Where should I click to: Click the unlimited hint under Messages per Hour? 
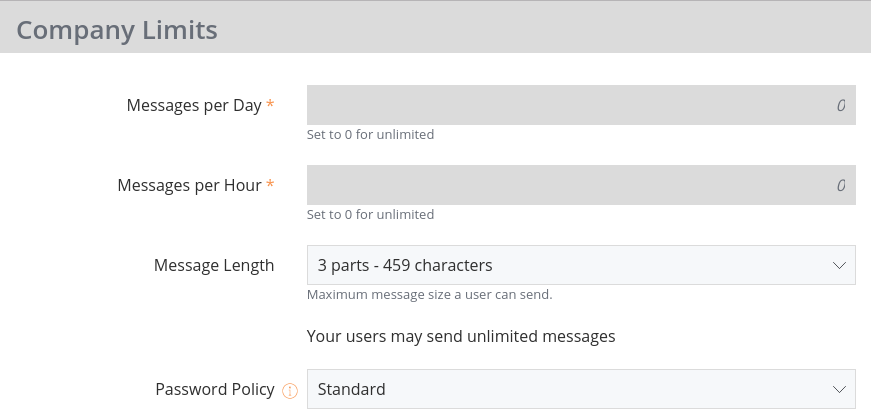(x=370, y=214)
